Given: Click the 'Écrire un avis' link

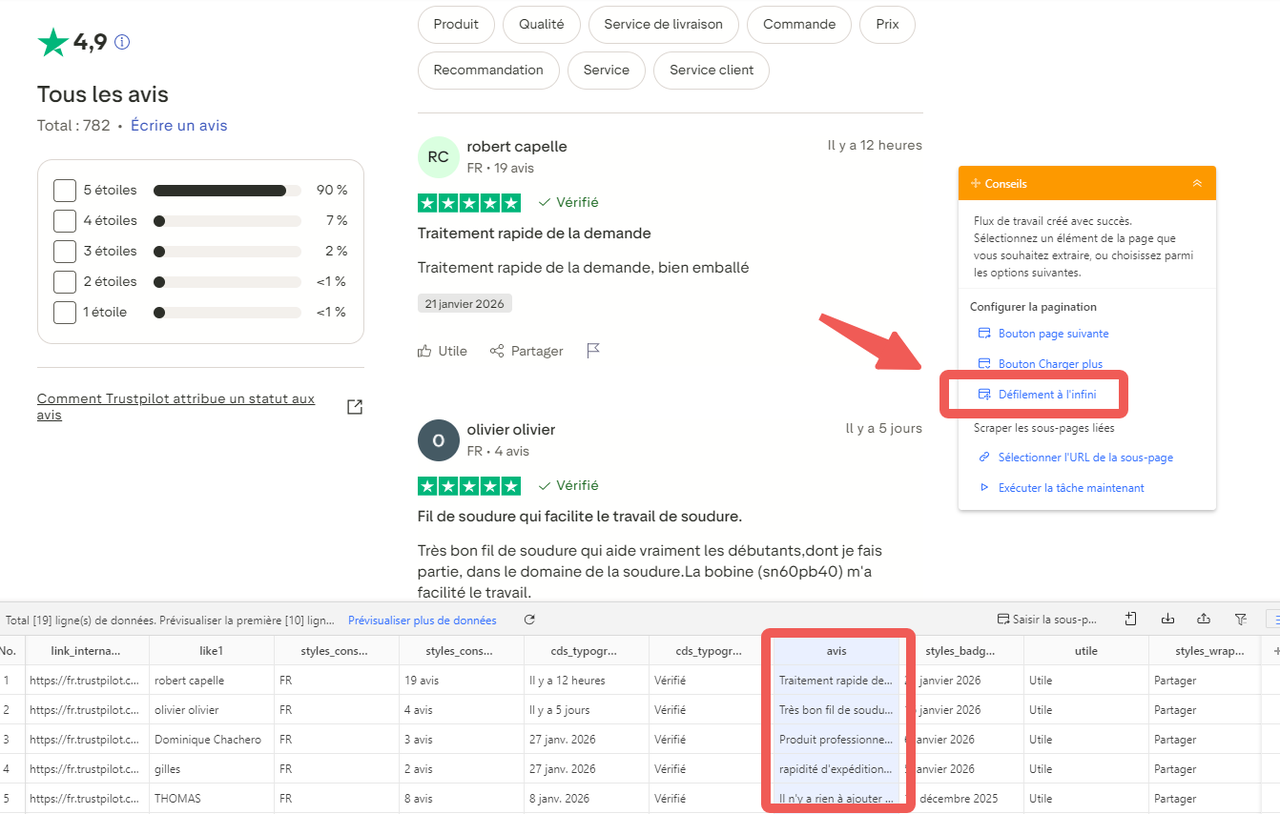Looking at the screenshot, I should click(x=178, y=125).
